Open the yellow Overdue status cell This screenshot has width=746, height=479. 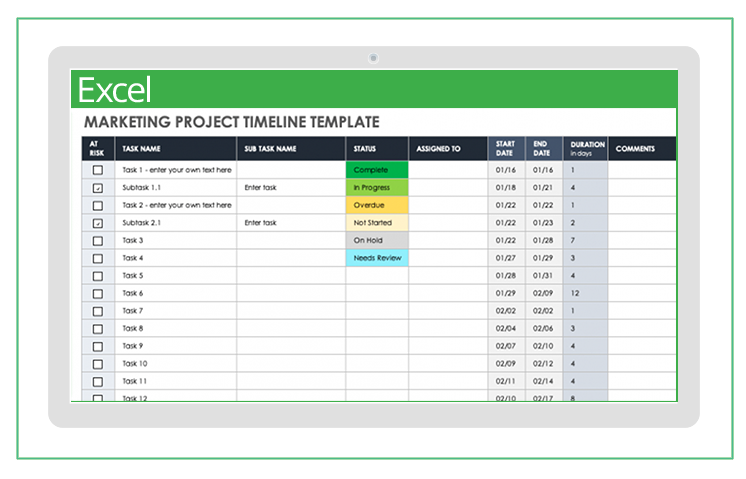[377, 205]
